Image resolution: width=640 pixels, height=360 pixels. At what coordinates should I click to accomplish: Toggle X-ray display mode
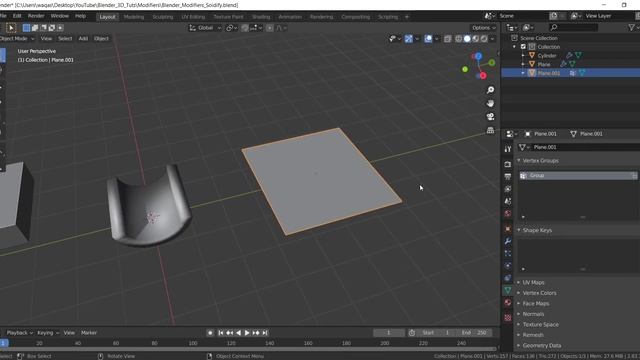coord(448,39)
